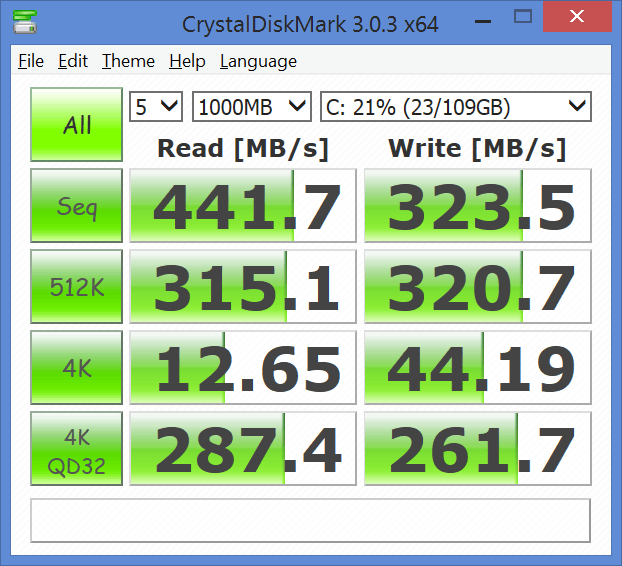Select the 4K read result 12.65
622x566 pixels.
point(243,367)
